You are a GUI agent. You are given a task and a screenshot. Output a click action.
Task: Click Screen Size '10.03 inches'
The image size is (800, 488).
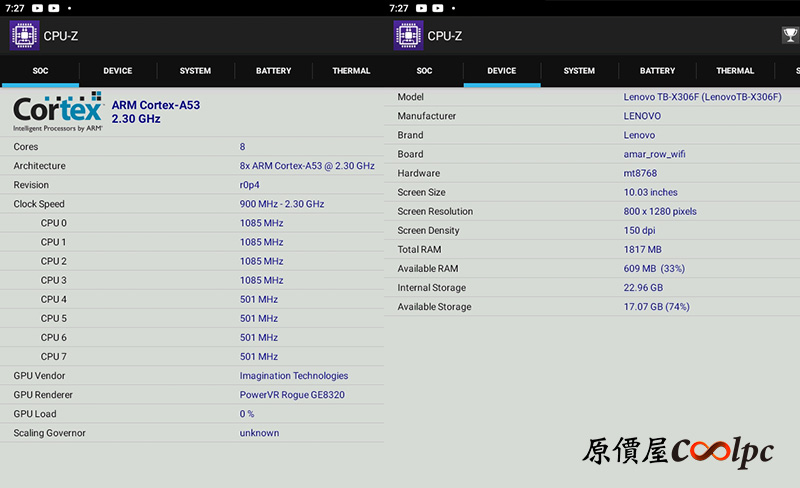pyautogui.click(x=651, y=192)
